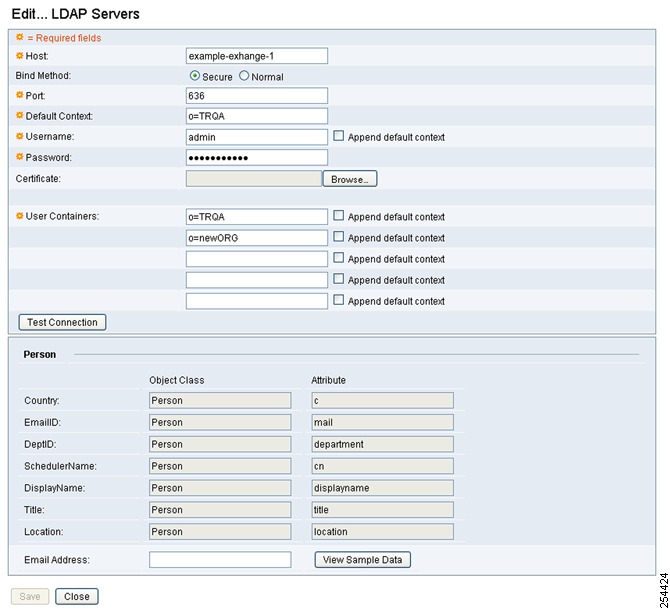Screen dimensions: 670x611
Task: Click the fifth empty User Containers field
Action: coord(257,301)
